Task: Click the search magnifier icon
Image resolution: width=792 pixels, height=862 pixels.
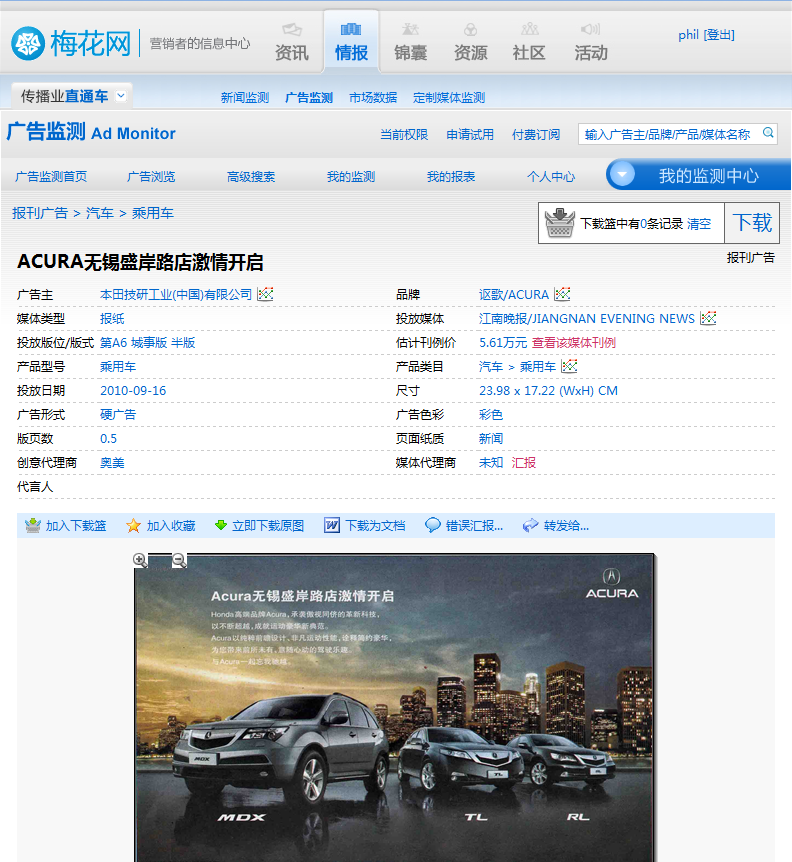Action: (768, 132)
